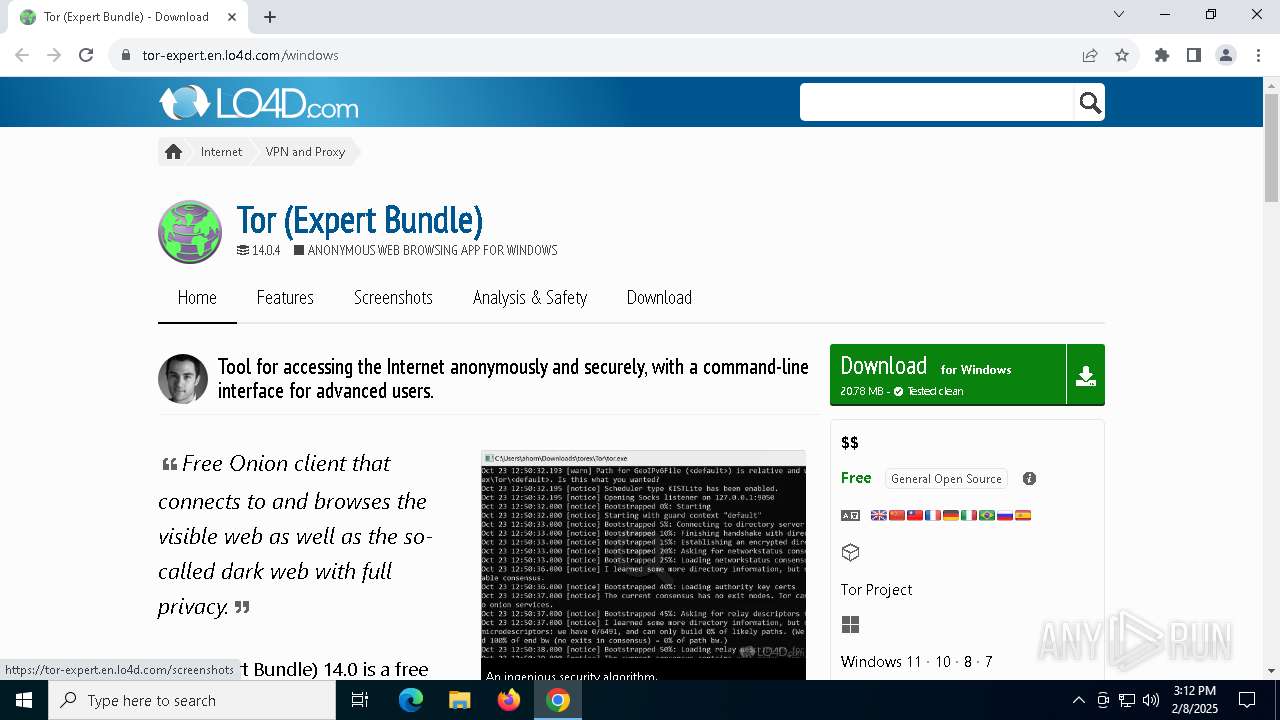Image resolution: width=1280 pixels, height=720 pixels.
Task: Select the Italian flag
Action: [969, 515]
